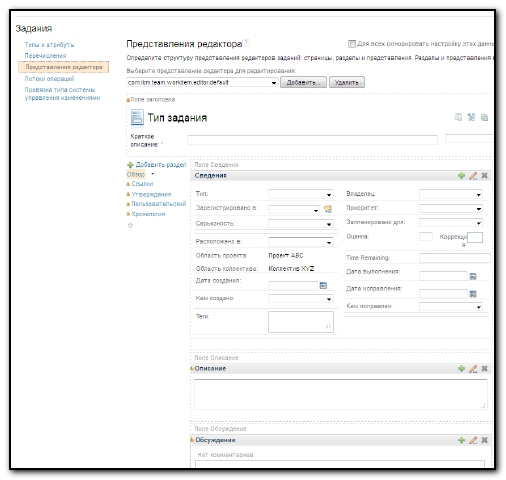Open the Владелец dropdown
Image resolution: width=506 pixels, height=480 pixels.
(451, 194)
